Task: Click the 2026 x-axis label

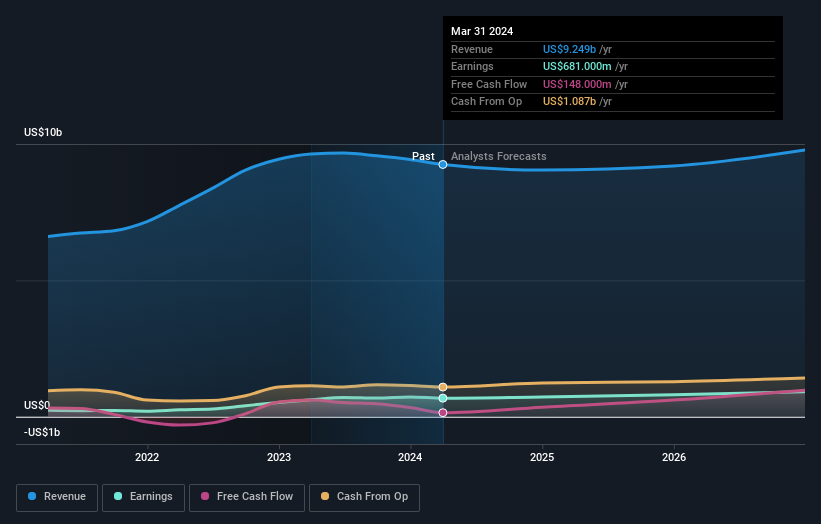Action: pyautogui.click(x=674, y=457)
